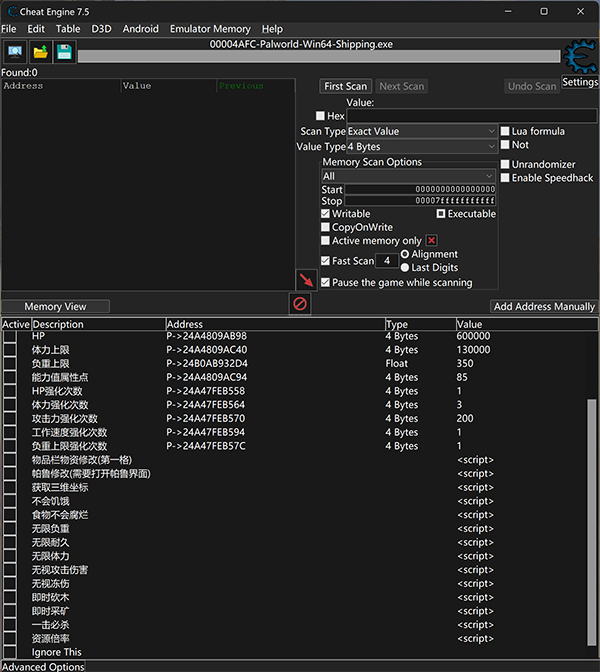Click the scan Value input field
This screenshot has height=672, width=600.
coord(471,116)
